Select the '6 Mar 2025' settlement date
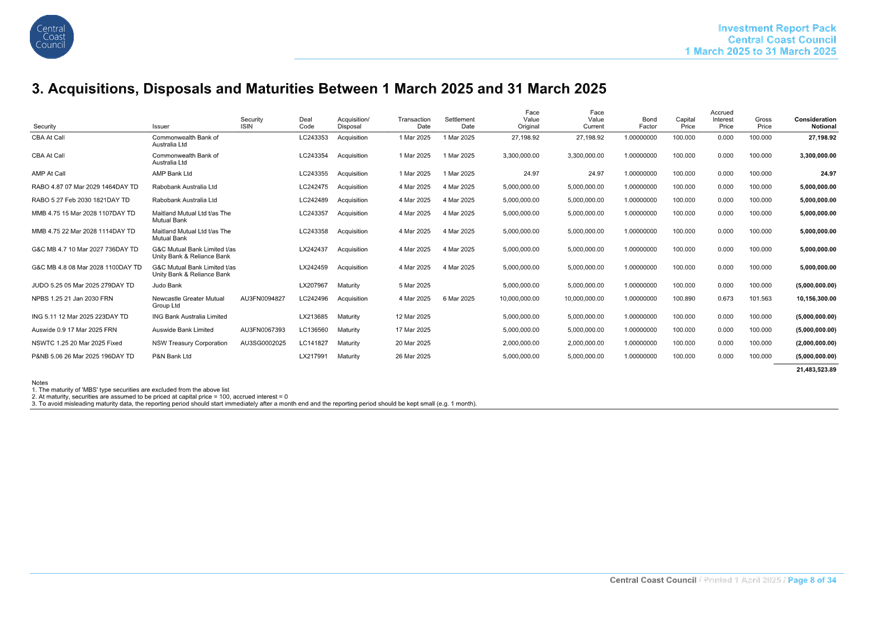Image resolution: width=873 pixels, height=617 pixels. pos(459,299)
